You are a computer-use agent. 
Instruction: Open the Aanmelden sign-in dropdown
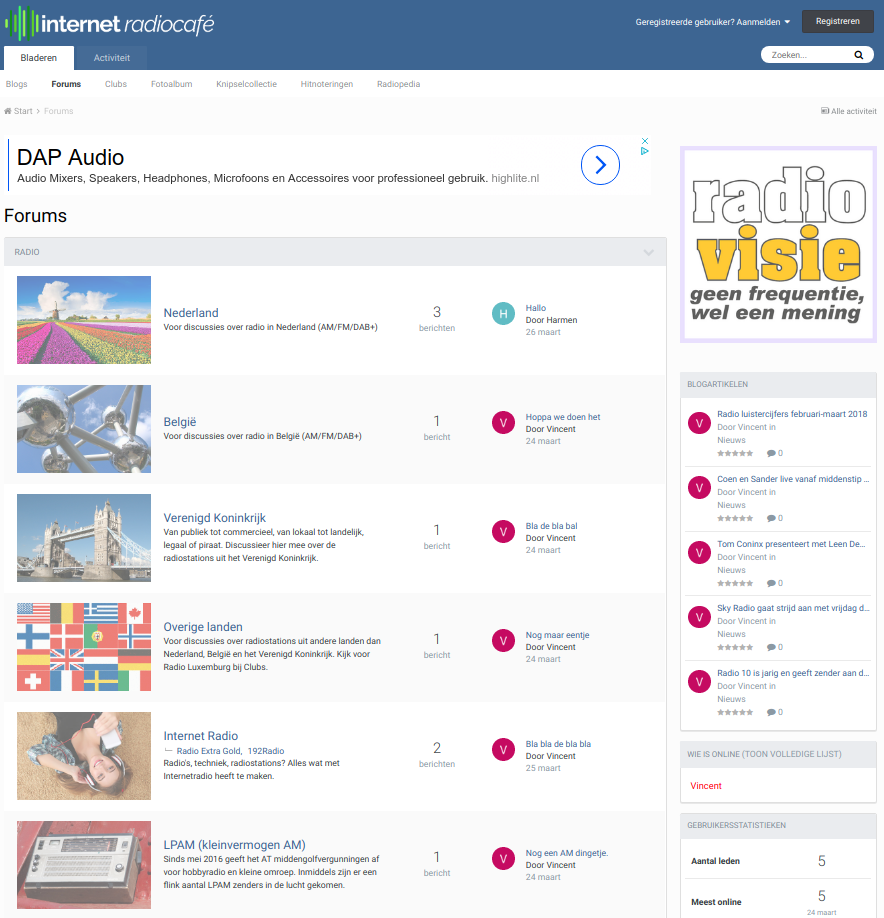tap(713, 22)
